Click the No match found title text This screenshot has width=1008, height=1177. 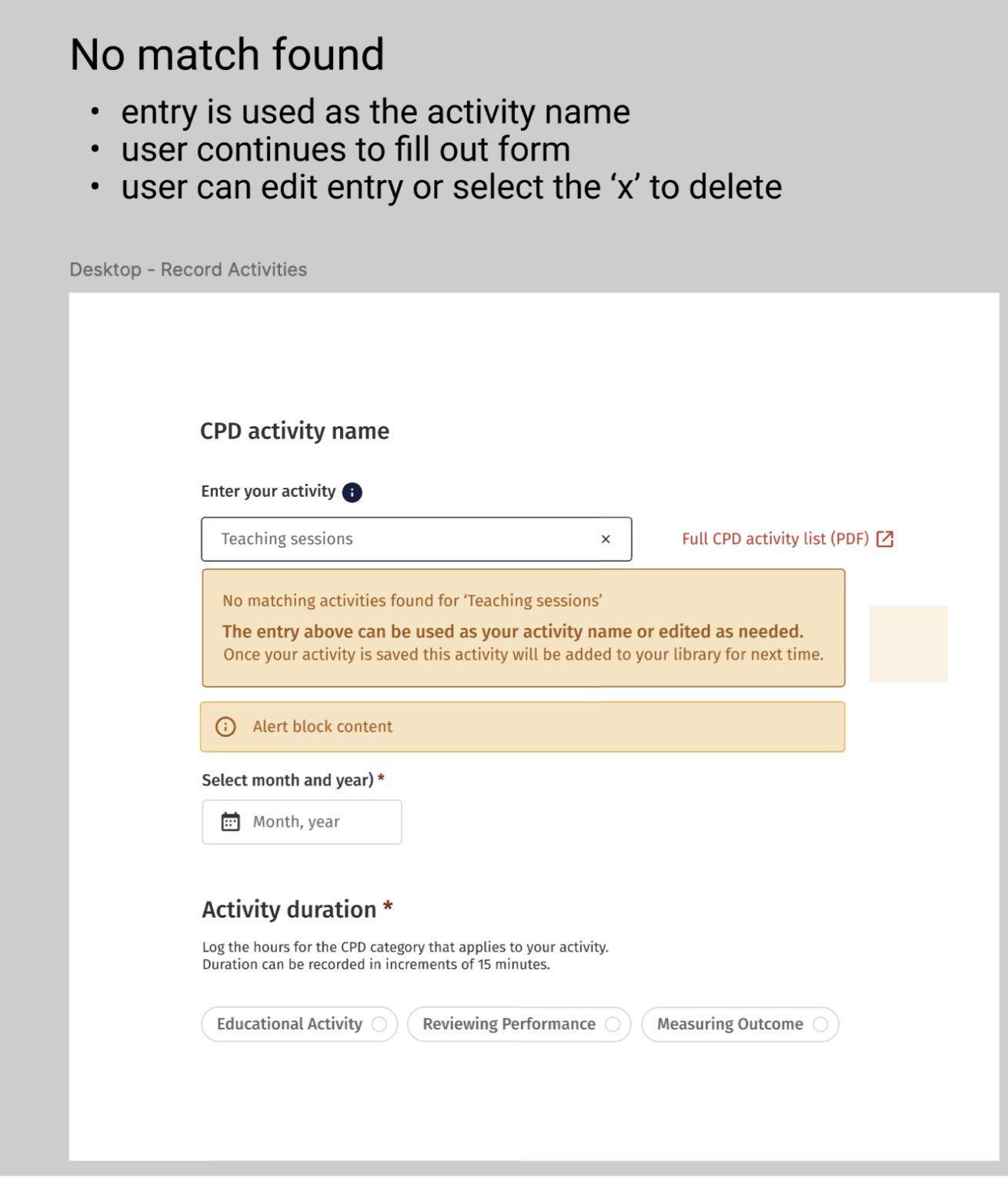227,55
